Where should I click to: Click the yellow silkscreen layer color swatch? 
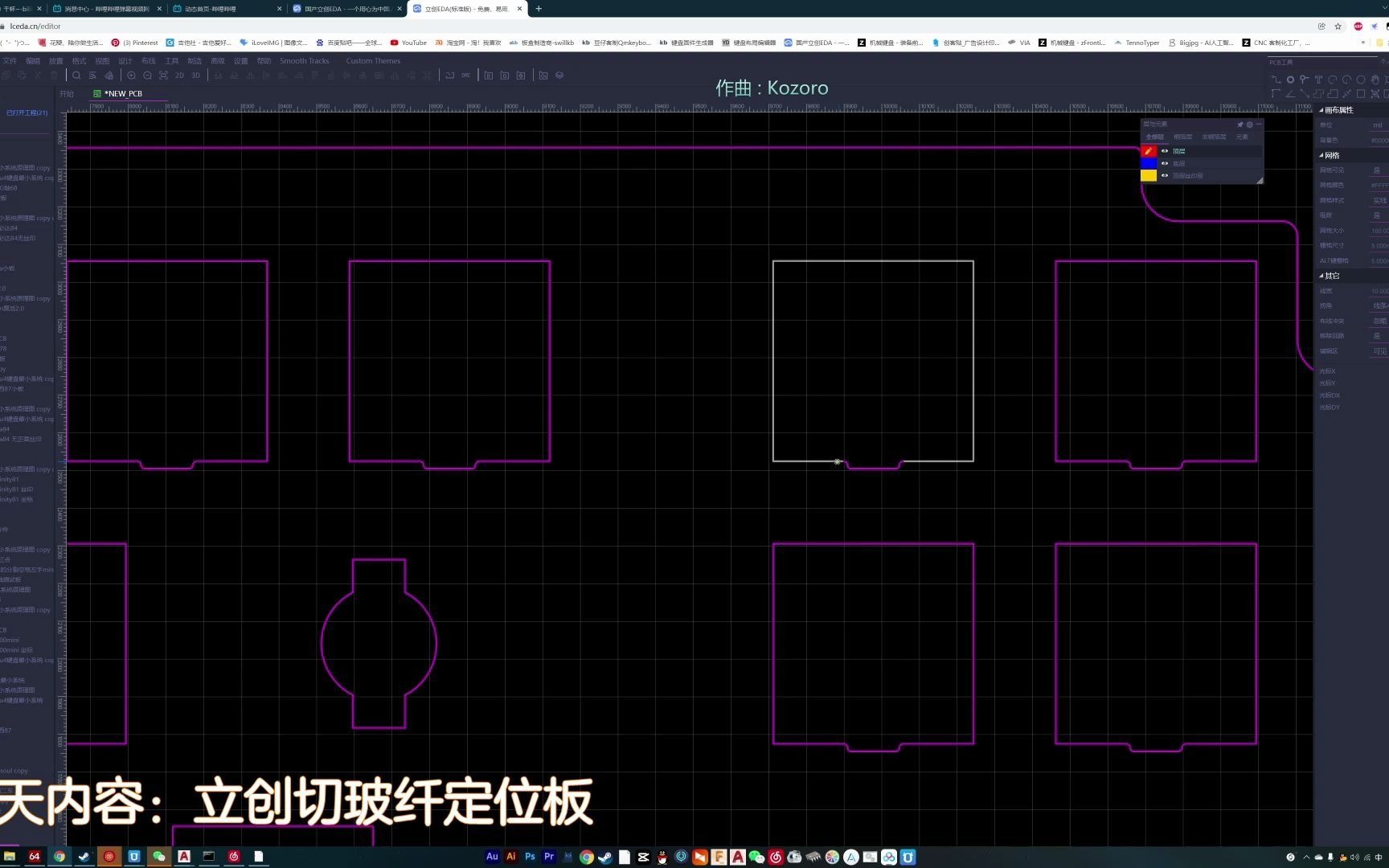point(1149,175)
